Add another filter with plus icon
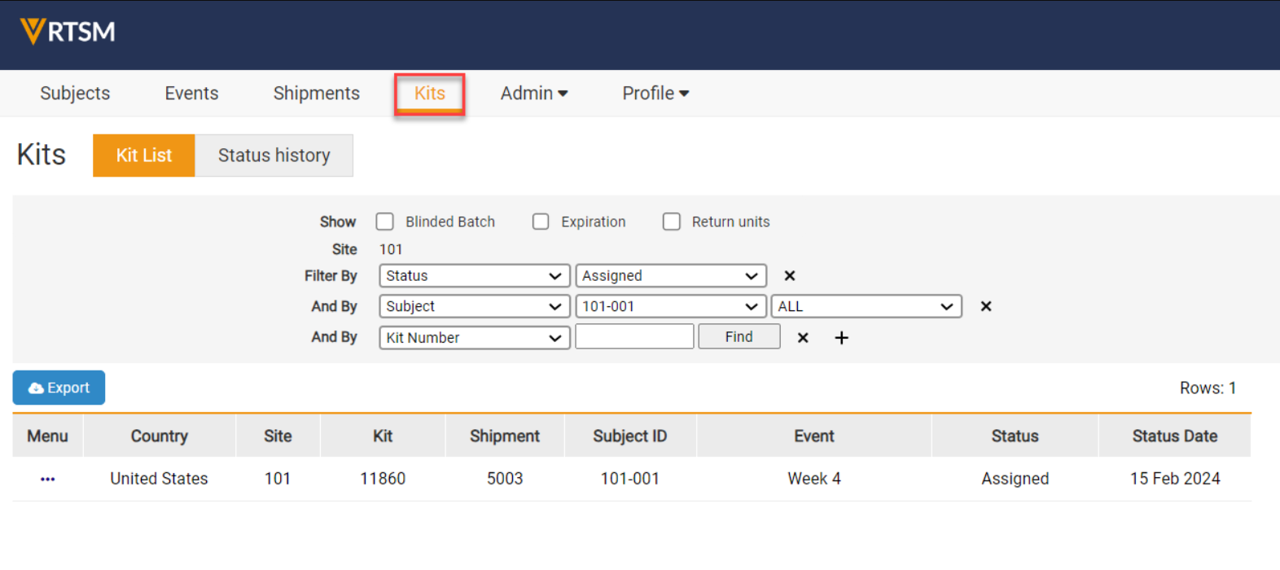Viewport: 1280px width, 570px height. 841,338
